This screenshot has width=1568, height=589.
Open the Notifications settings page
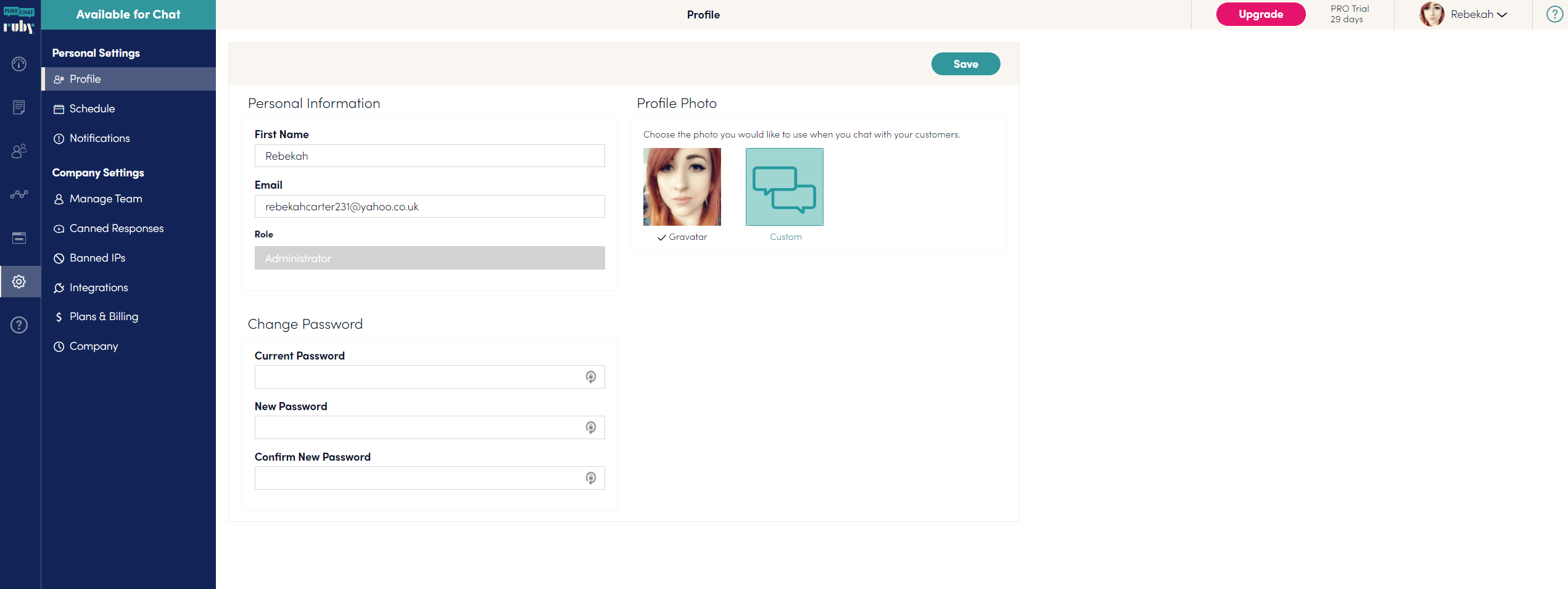click(99, 138)
